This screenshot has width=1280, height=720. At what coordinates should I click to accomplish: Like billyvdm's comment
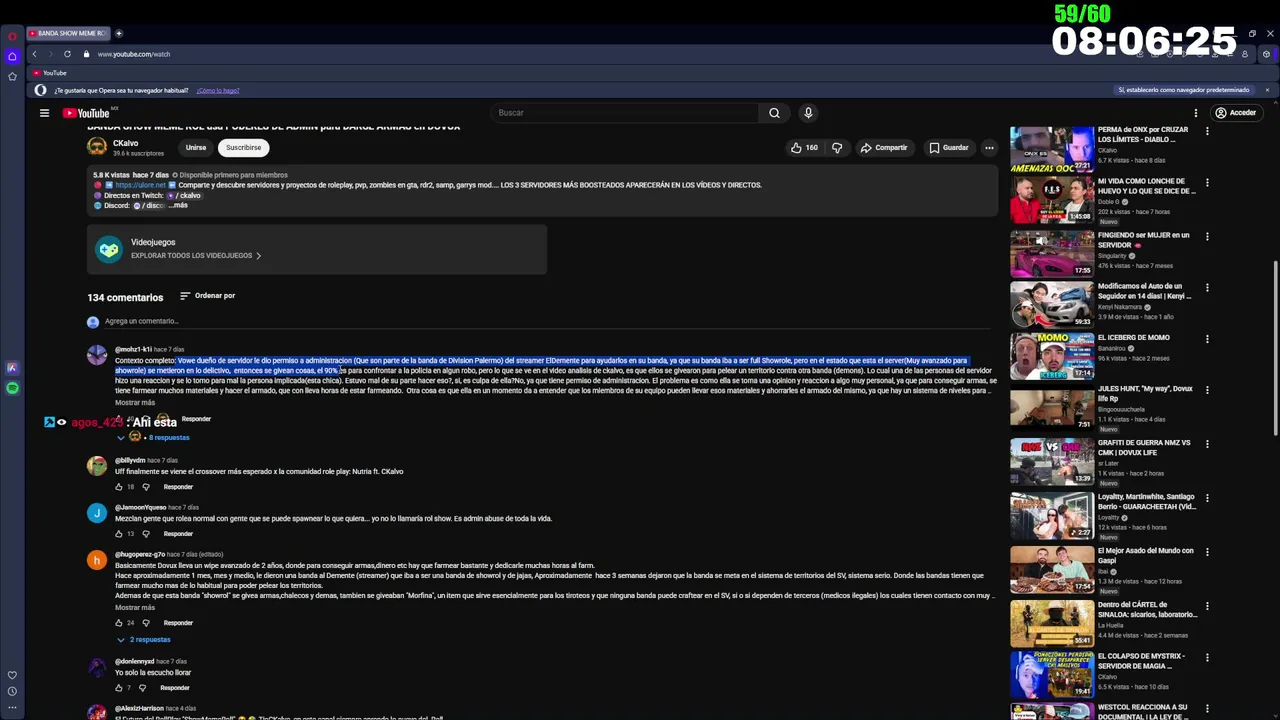coord(118,487)
